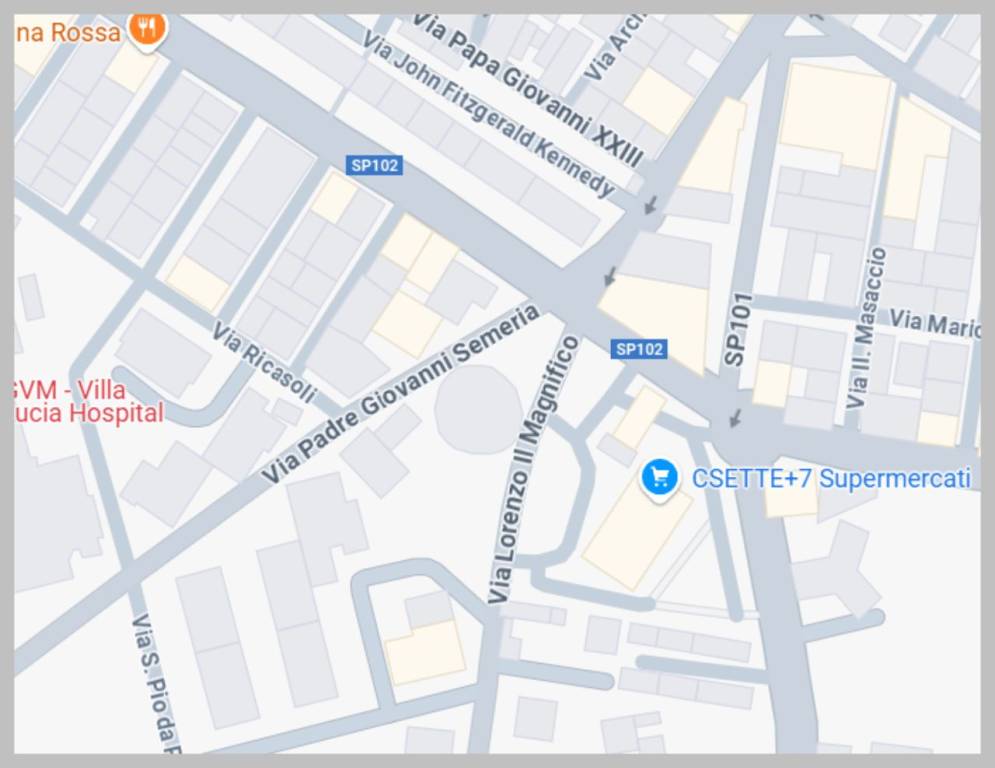
Task: Click the circular building near Via Semeria
Action: [x=478, y=410]
